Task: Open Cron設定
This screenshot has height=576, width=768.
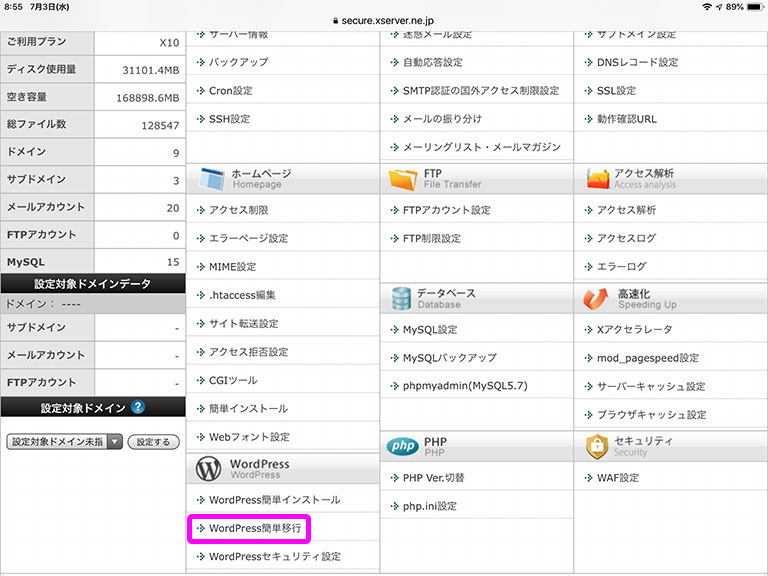Action: coord(231,91)
